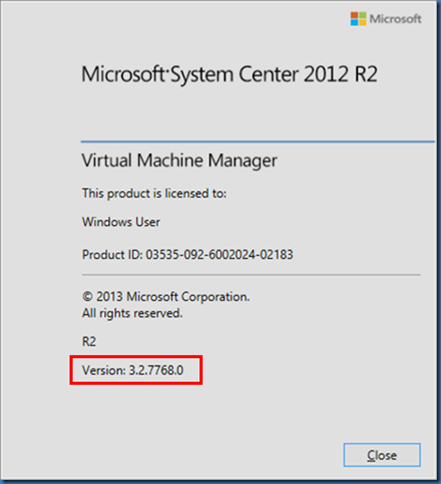Screen dimensions: 441x484
Task: Click the word 'Microsoft' in the main title
Action: (123, 74)
